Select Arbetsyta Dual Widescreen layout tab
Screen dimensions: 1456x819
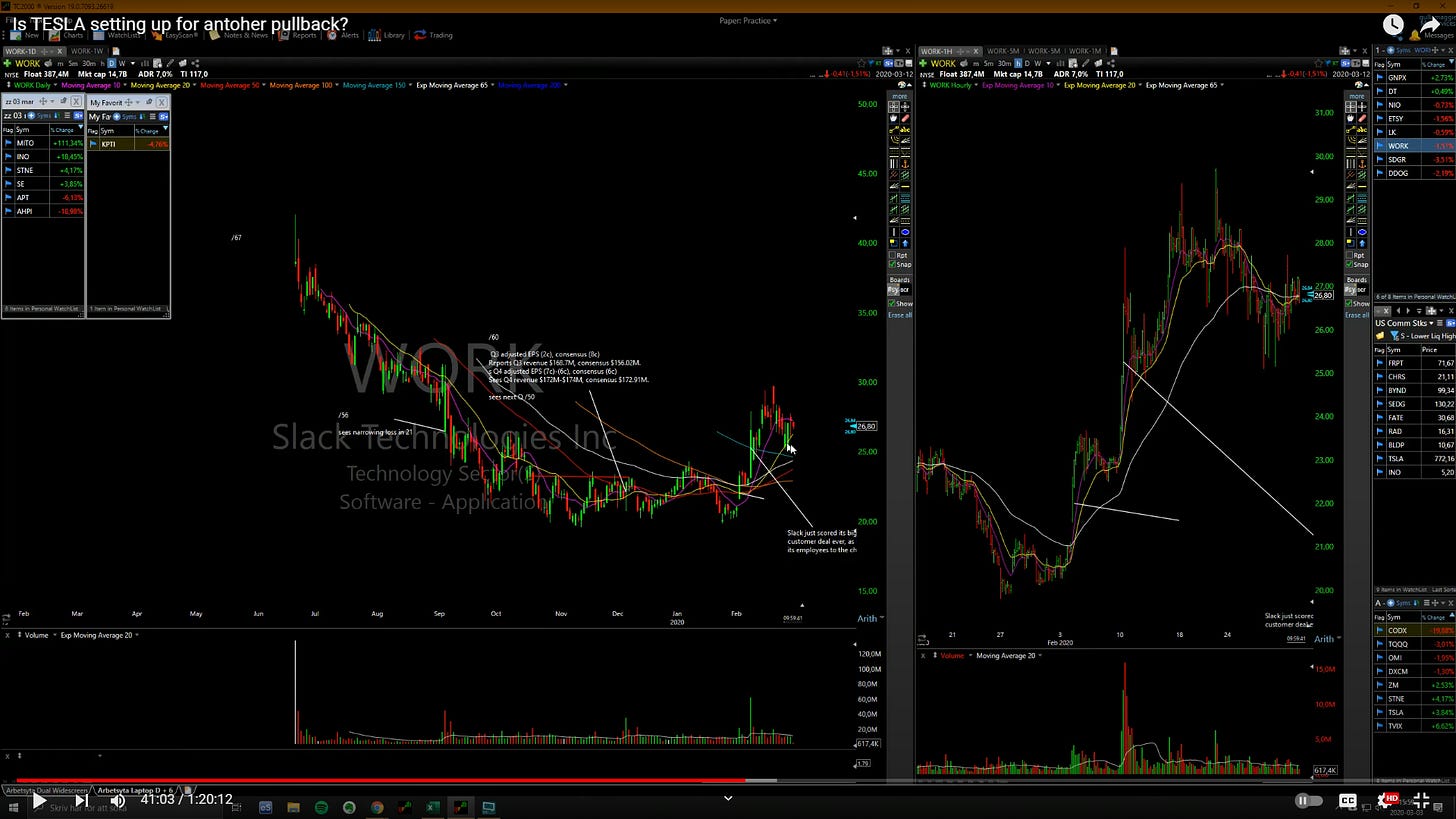46,790
